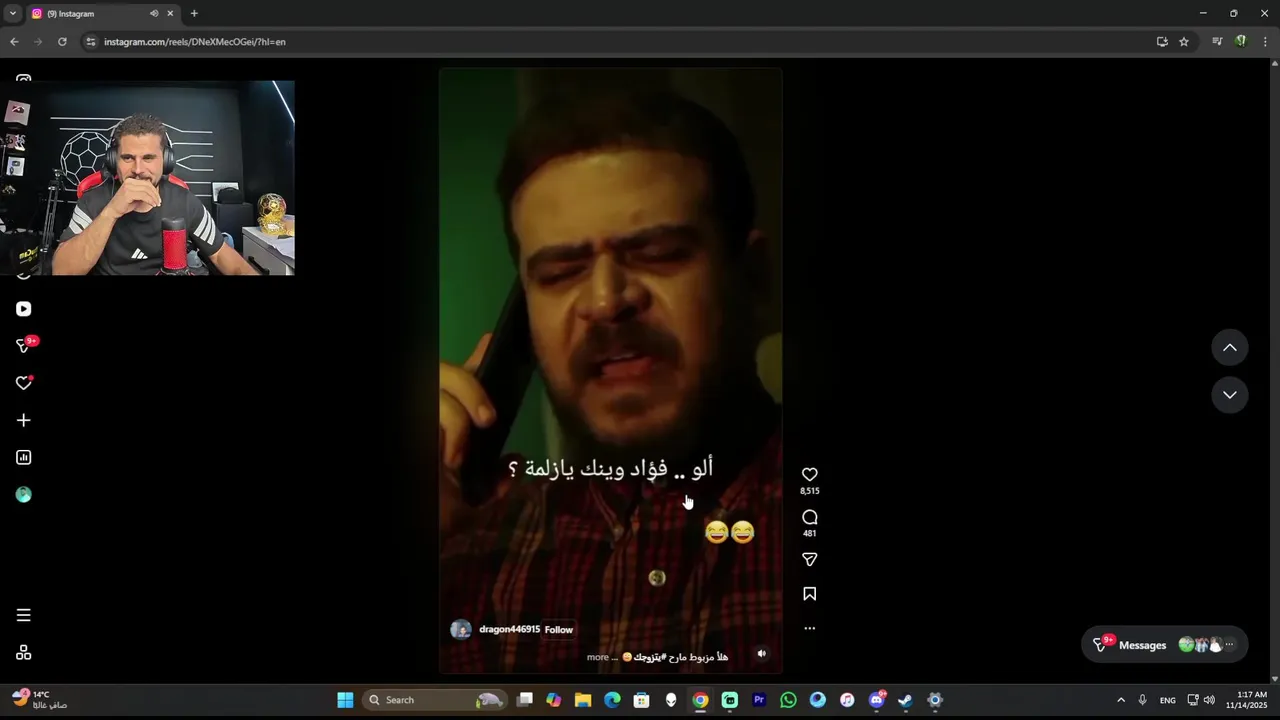Open Notifications heart in sidebar
Viewport: 1280px width, 720px height.
[24, 383]
